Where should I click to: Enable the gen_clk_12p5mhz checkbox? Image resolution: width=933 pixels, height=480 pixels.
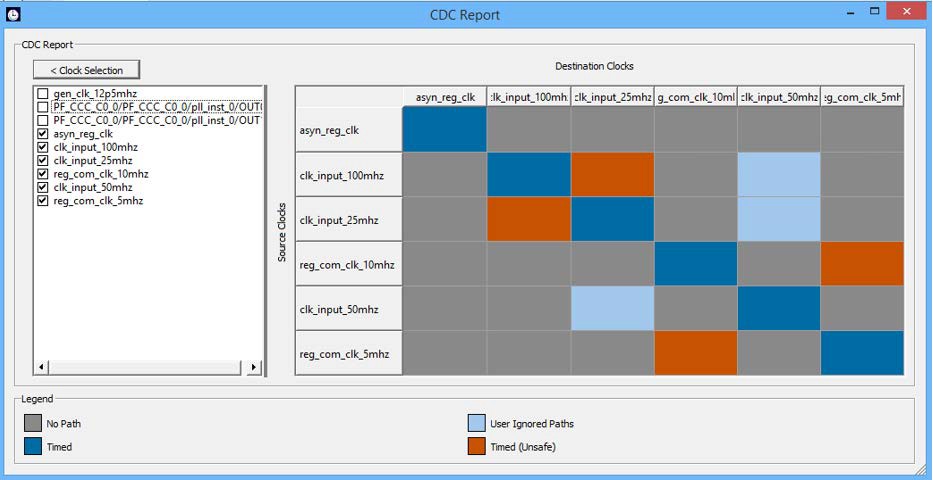[42, 93]
